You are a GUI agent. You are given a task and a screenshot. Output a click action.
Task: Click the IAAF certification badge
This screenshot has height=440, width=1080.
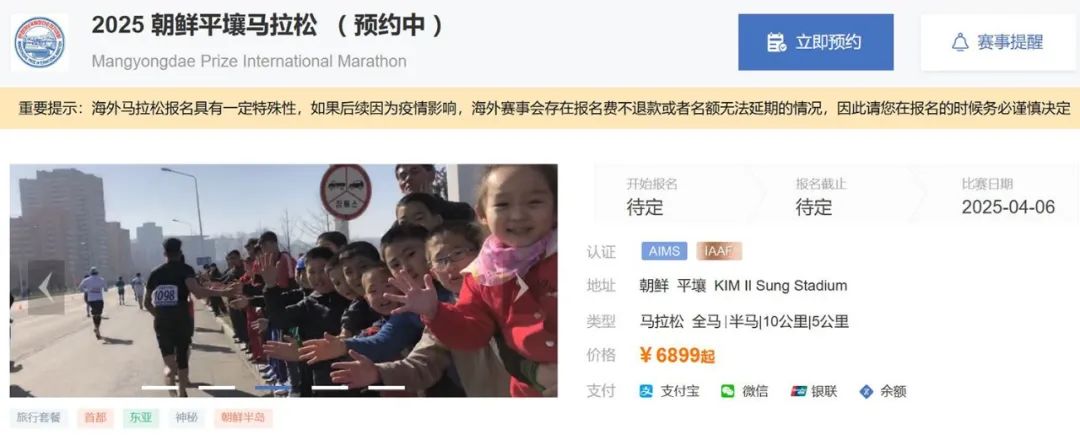(719, 251)
